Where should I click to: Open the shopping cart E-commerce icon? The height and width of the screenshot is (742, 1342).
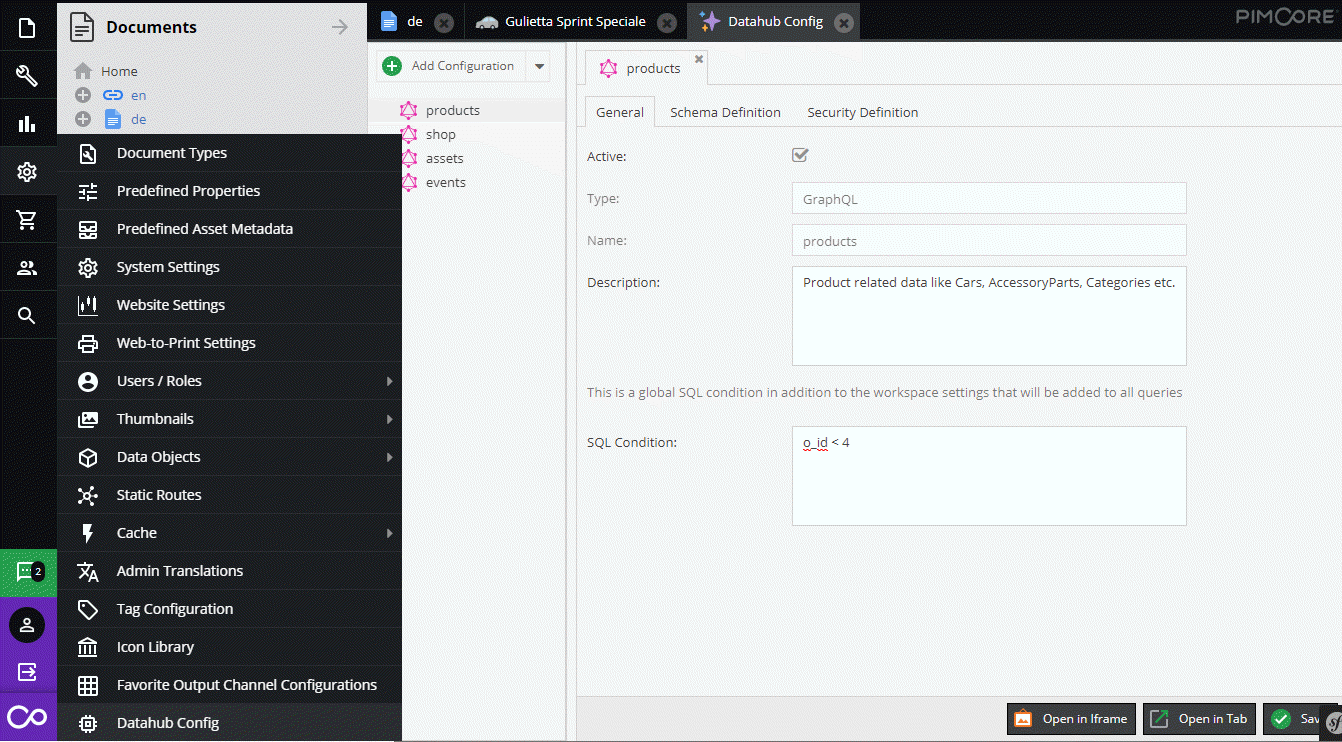coord(27,220)
